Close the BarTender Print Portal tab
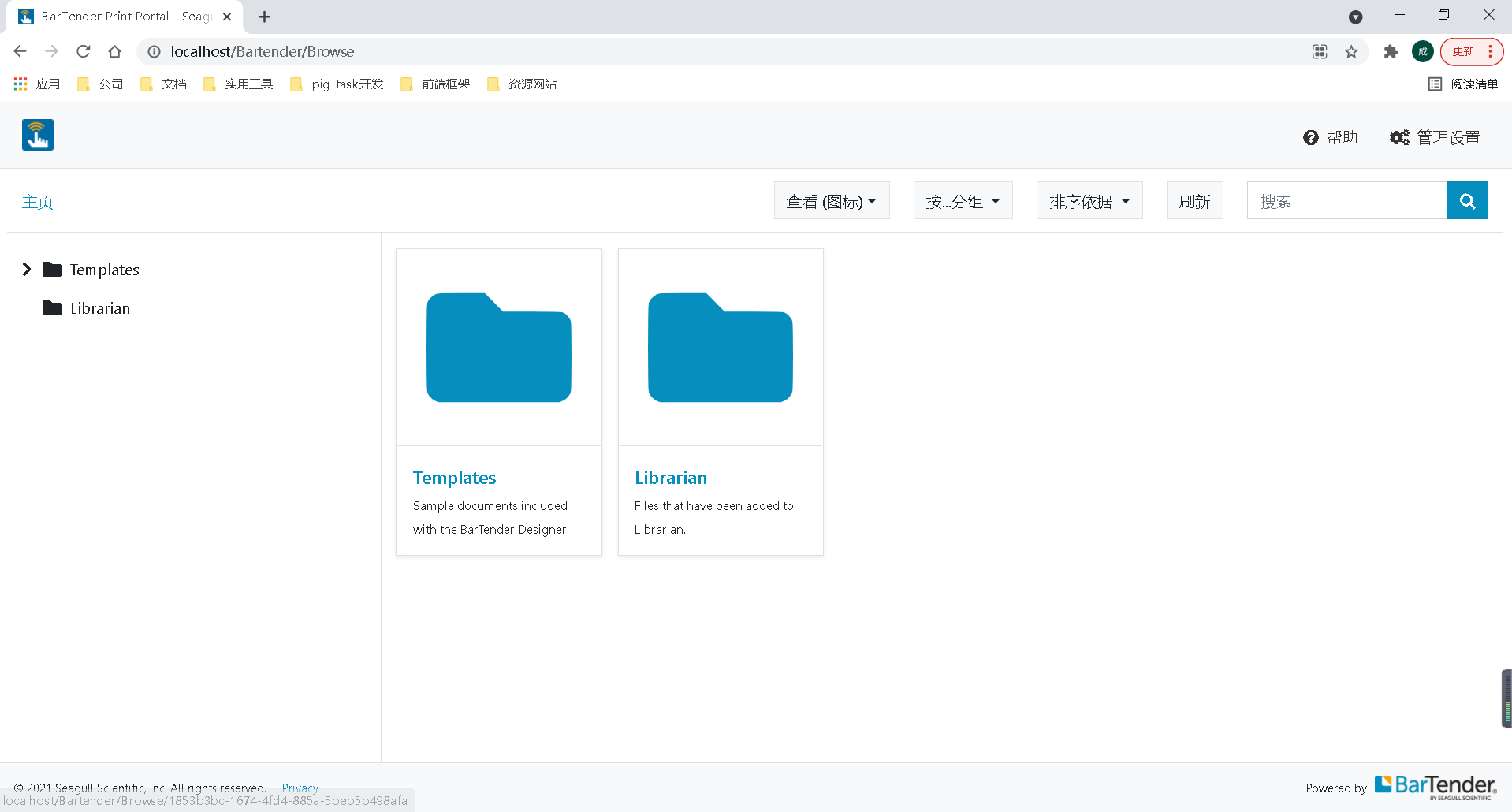The height and width of the screenshot is (812, 1512). point(227,17)
